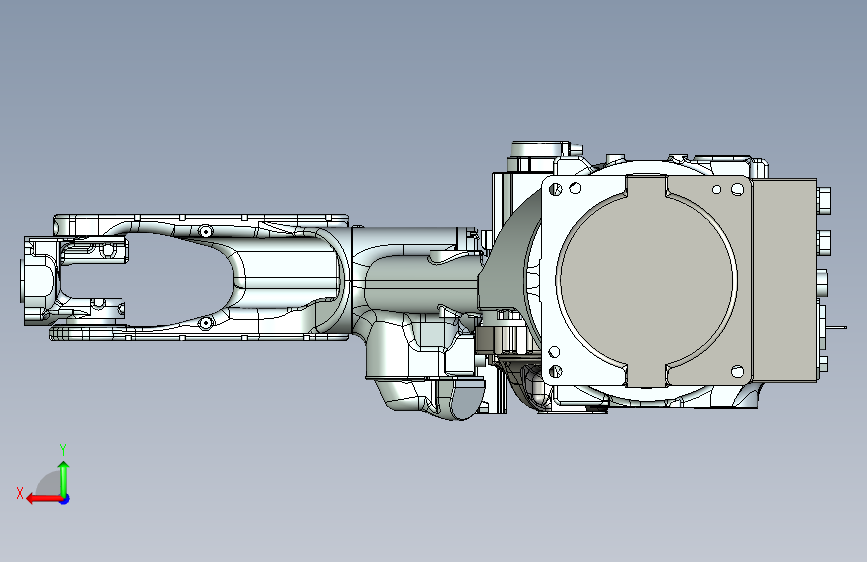Click the red X axis arrow of the triad
This screenshot has height=562, width=867.
coord(43,499)
